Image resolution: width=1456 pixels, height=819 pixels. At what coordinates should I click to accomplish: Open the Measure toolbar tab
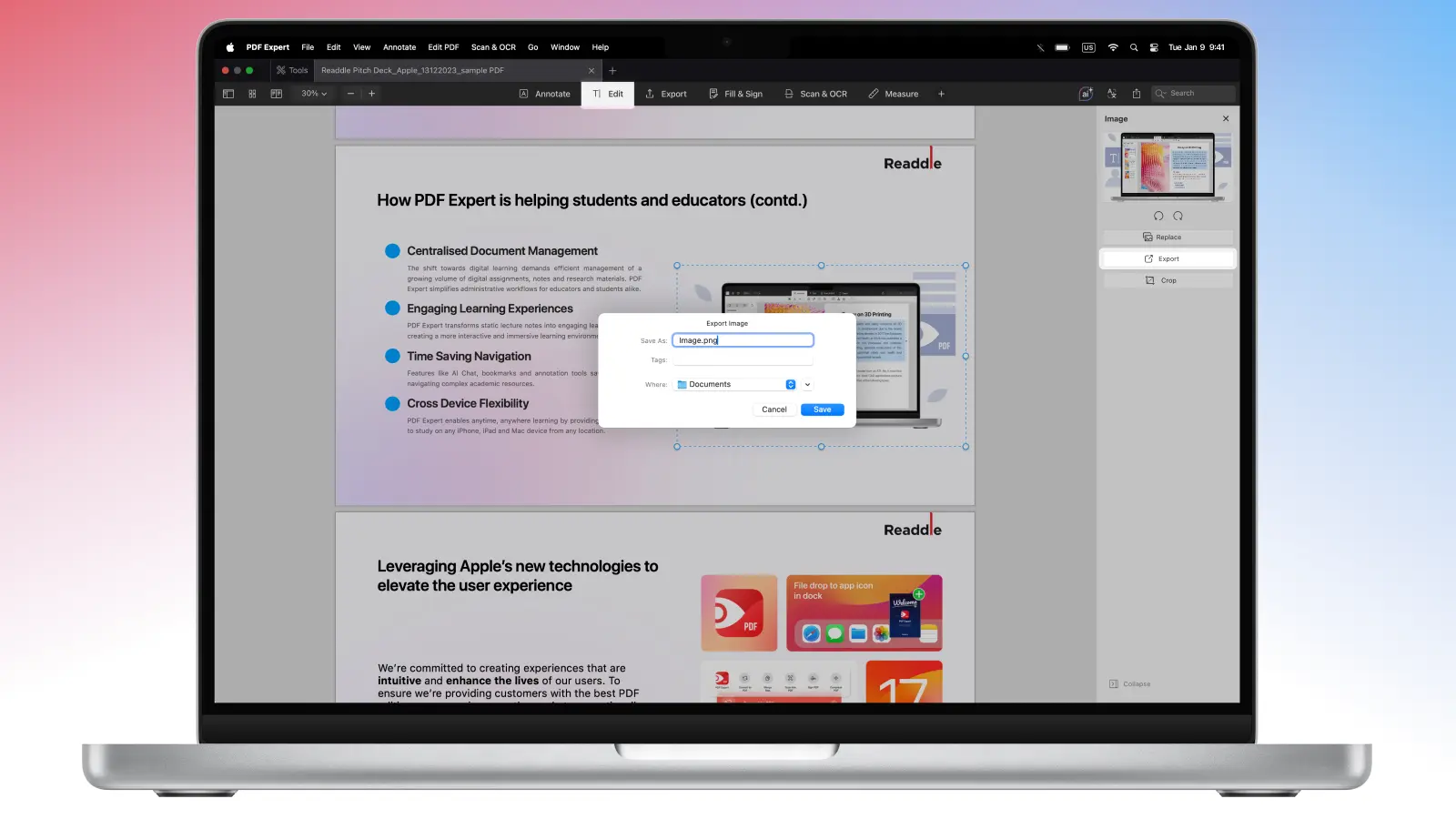(x=893, y=94)
